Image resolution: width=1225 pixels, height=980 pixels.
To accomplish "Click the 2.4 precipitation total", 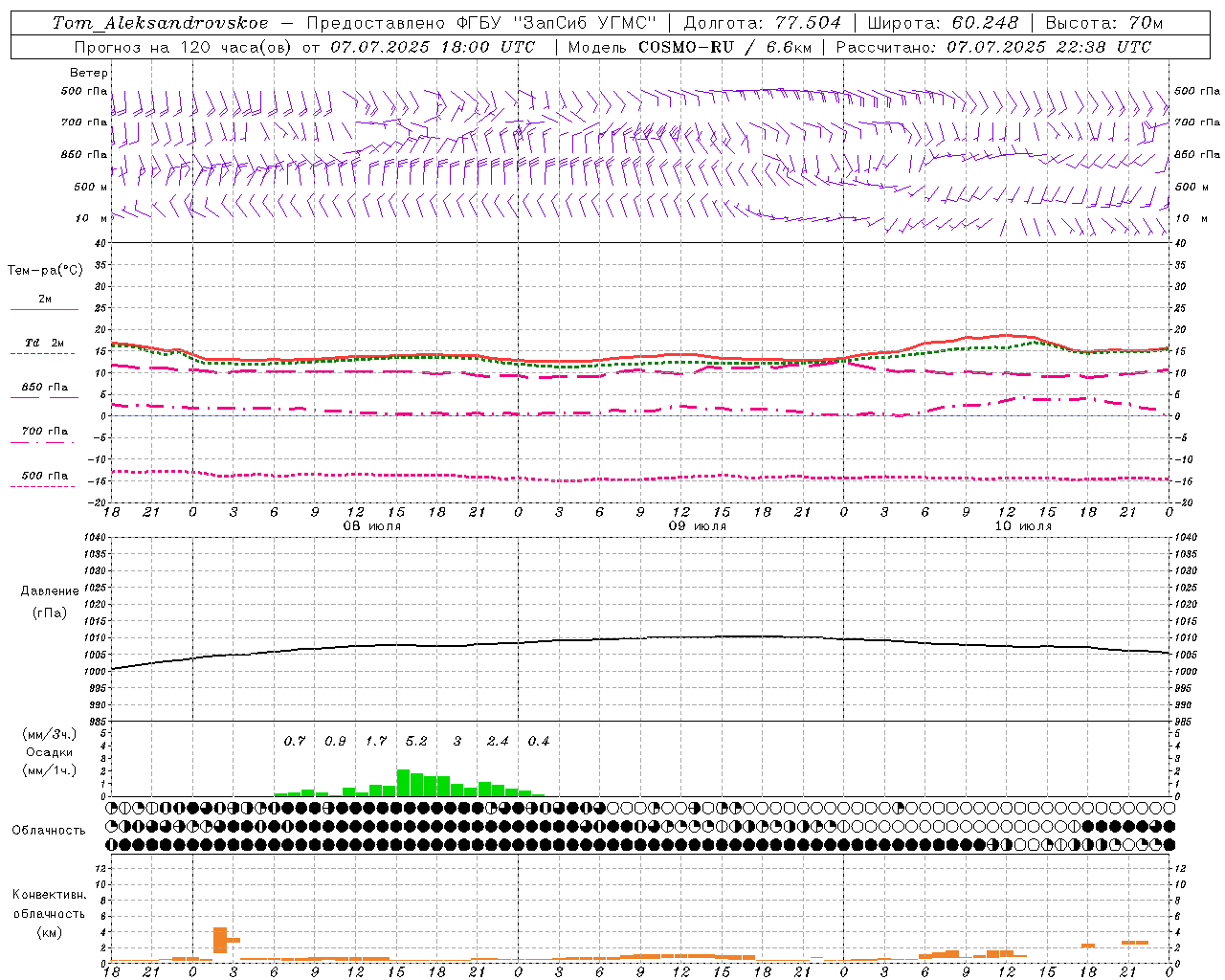I will pyautogui.click(x=498, y=741).
